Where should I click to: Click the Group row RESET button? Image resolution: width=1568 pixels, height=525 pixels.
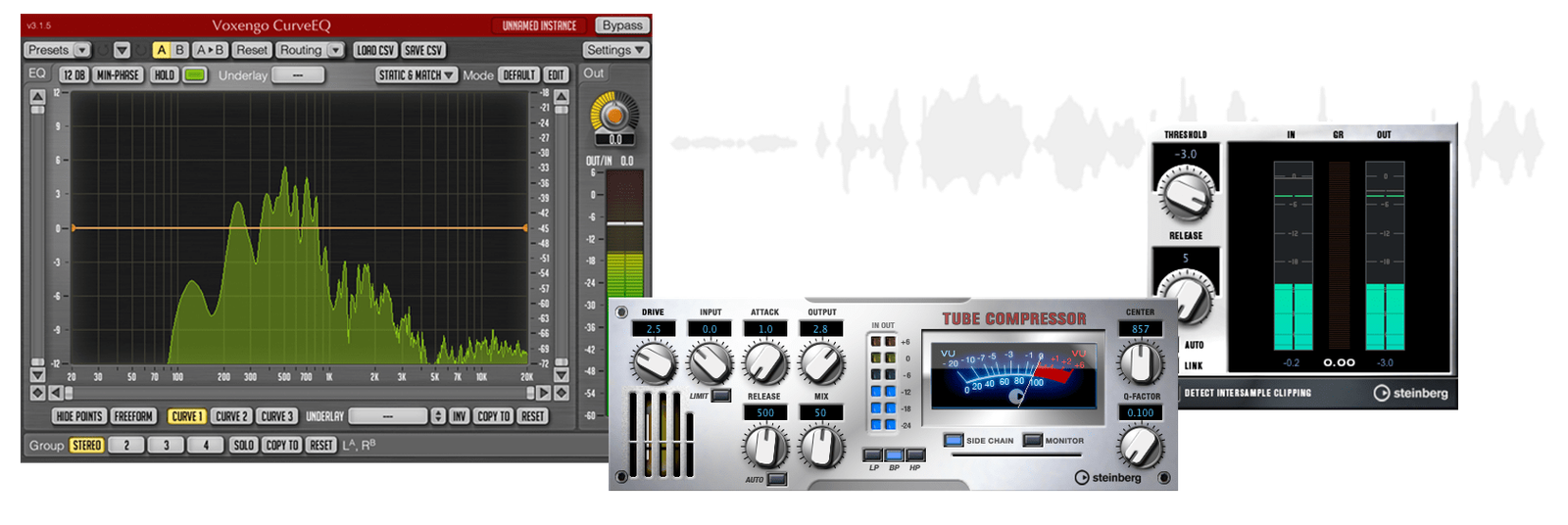point(321,445)
